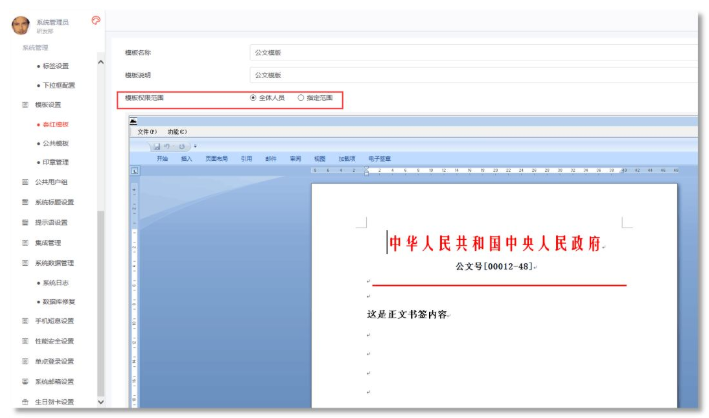Open the 文件(F) menu in editor
Screen dimensions: 709x418
147,132
